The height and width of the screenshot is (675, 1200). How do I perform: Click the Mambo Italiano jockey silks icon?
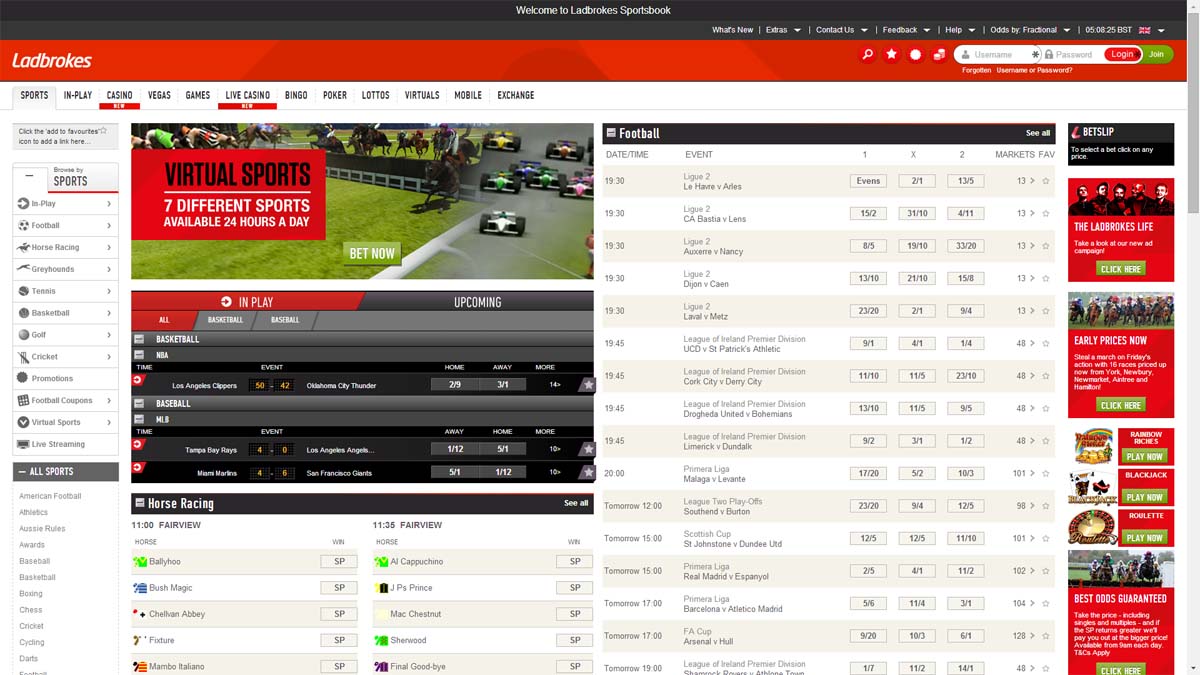(140, 666)
